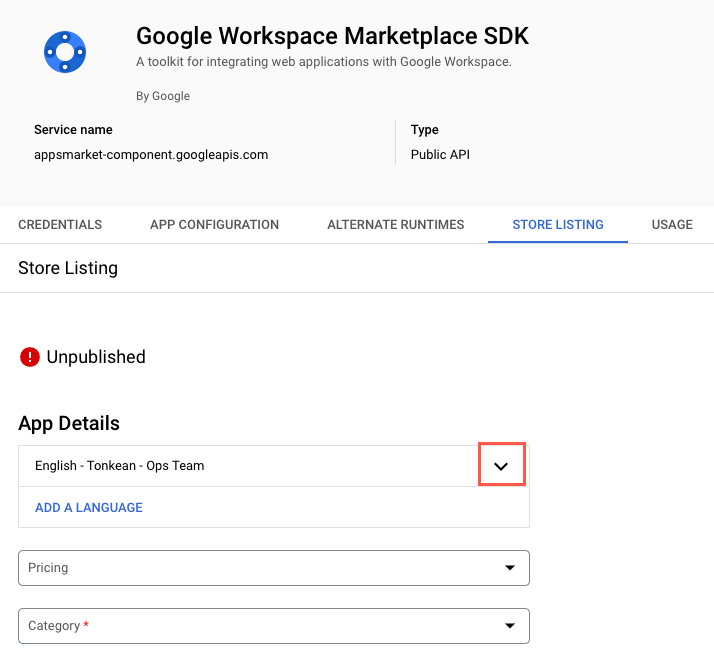Click the App Details section heading
The width and height of the screenshot is (714, 671).
point(69,423)
